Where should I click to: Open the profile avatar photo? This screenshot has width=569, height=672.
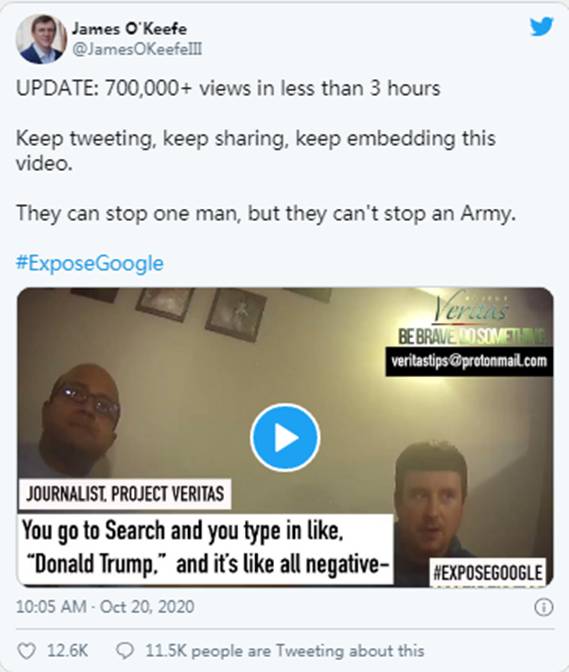(x=42, y=39)
